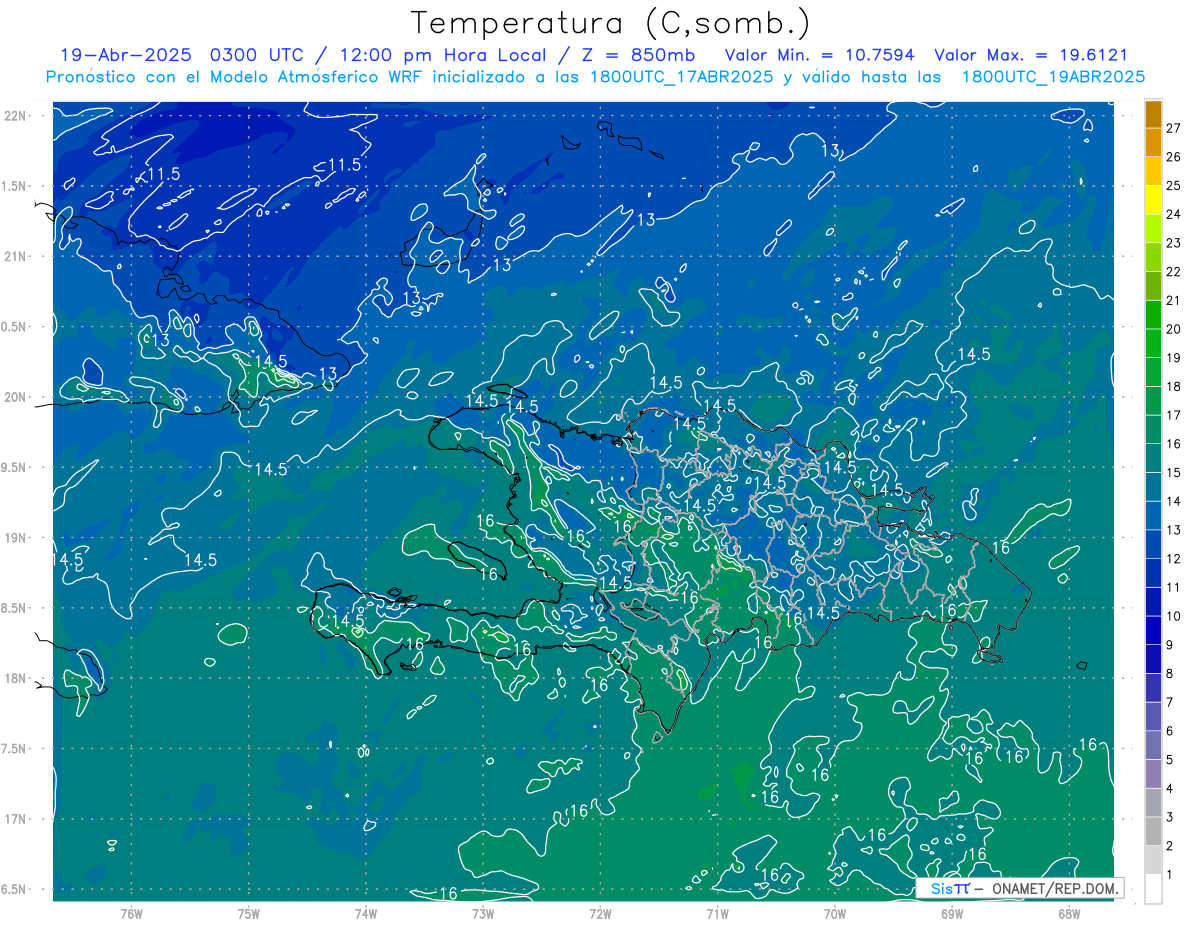The height and width of the screenshot is (927, 1200).
Task: Click the topmost brown swatch above 27
Action: tap(1153, 114)
